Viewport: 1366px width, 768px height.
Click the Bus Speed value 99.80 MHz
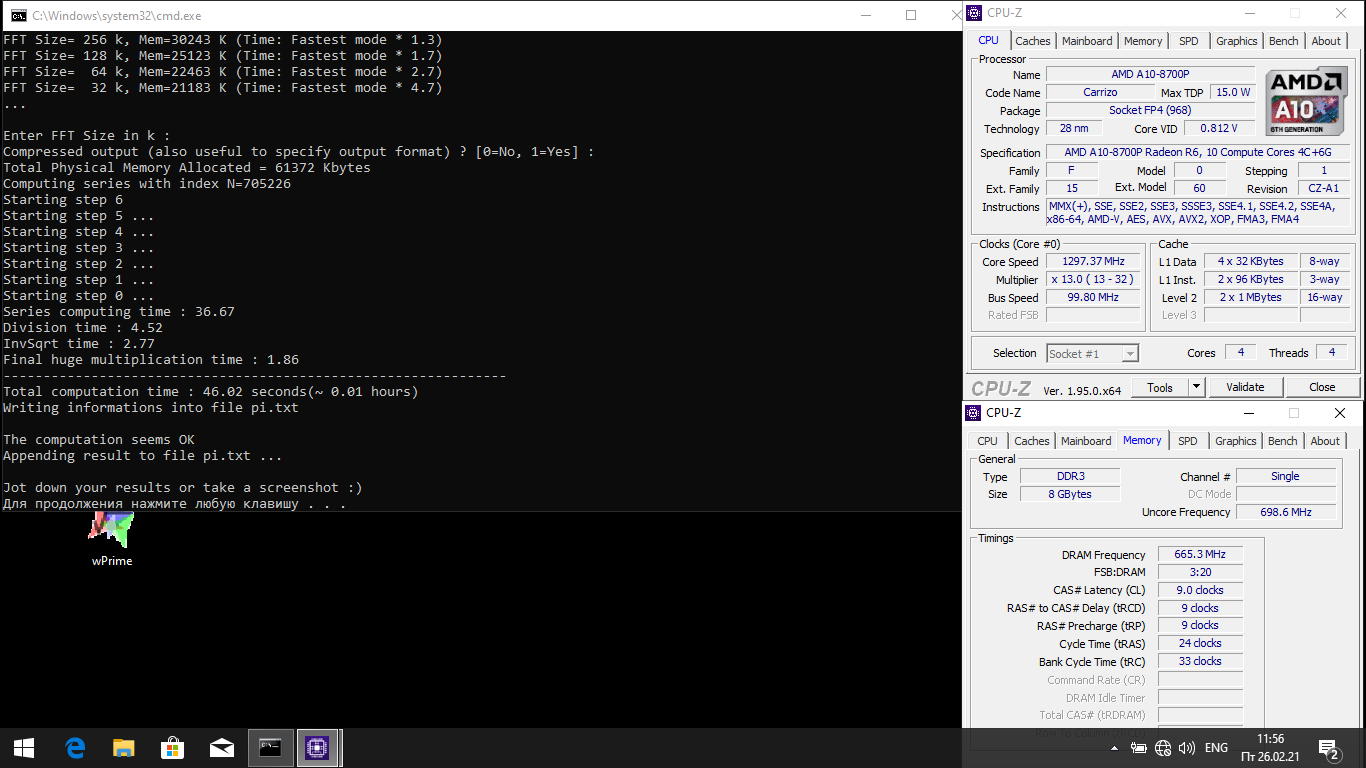(1093, 297)
